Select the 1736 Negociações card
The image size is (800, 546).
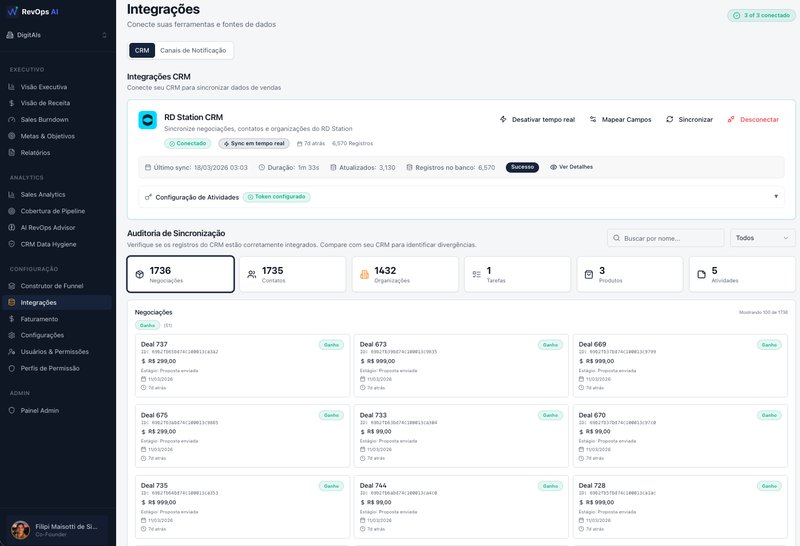(181, 274)
